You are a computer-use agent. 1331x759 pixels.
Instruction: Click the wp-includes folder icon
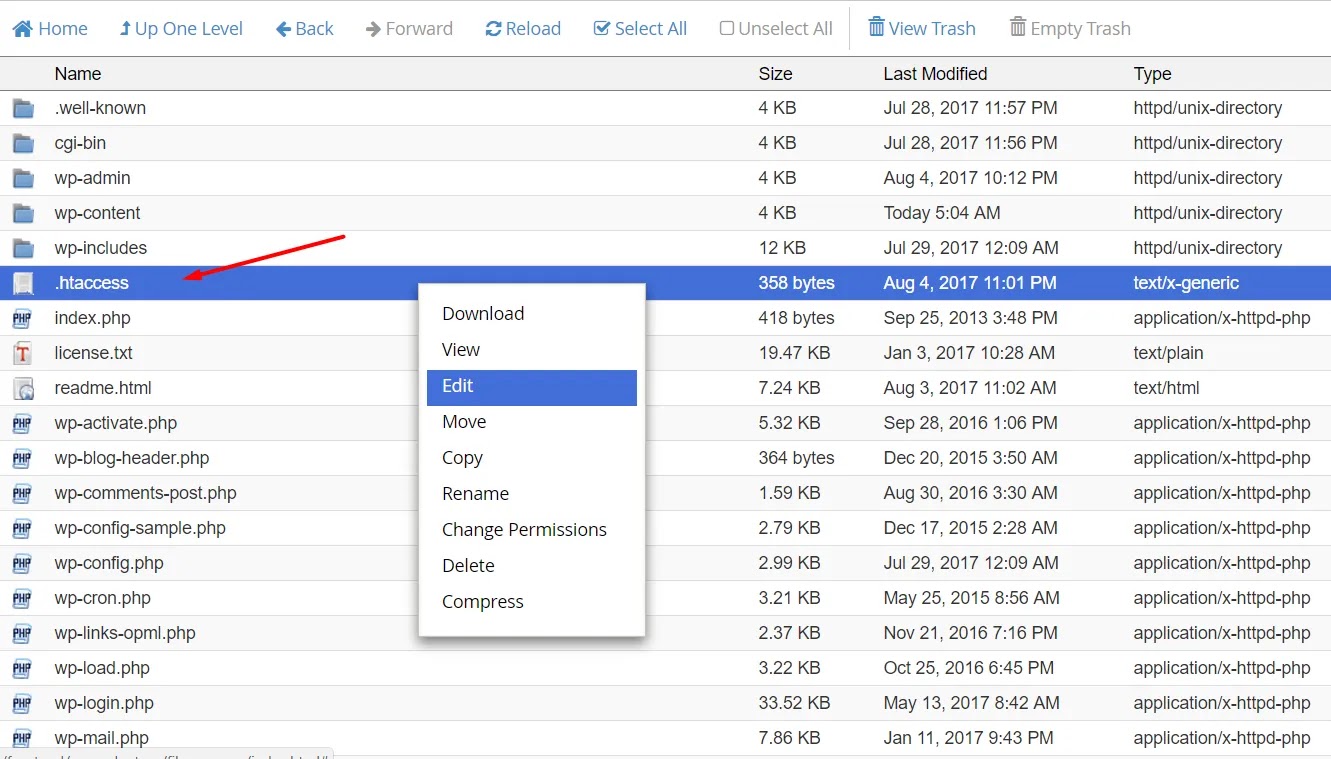23,248
